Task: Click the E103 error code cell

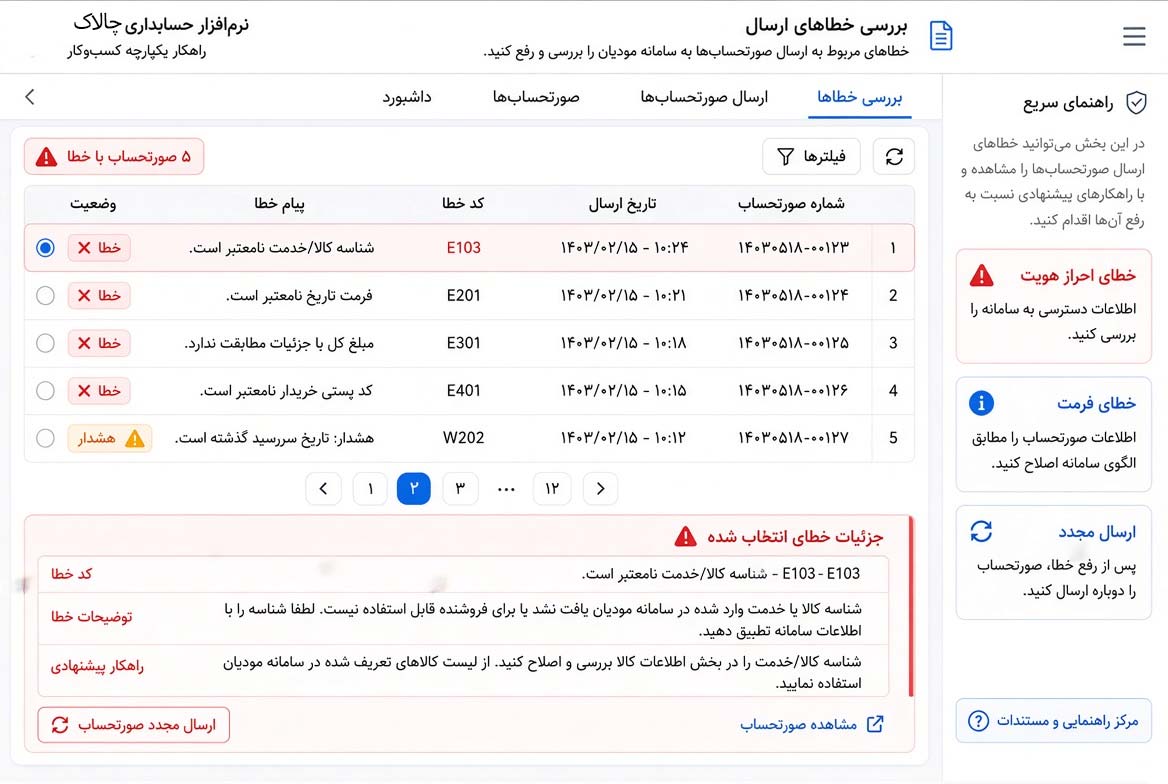Action: pos(463,248)
